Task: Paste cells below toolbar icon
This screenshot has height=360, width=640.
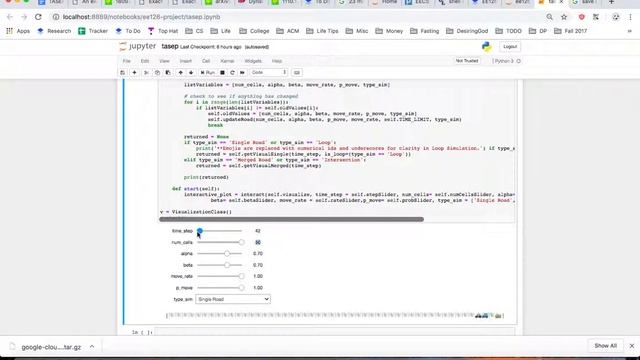Action: (168, 72)
